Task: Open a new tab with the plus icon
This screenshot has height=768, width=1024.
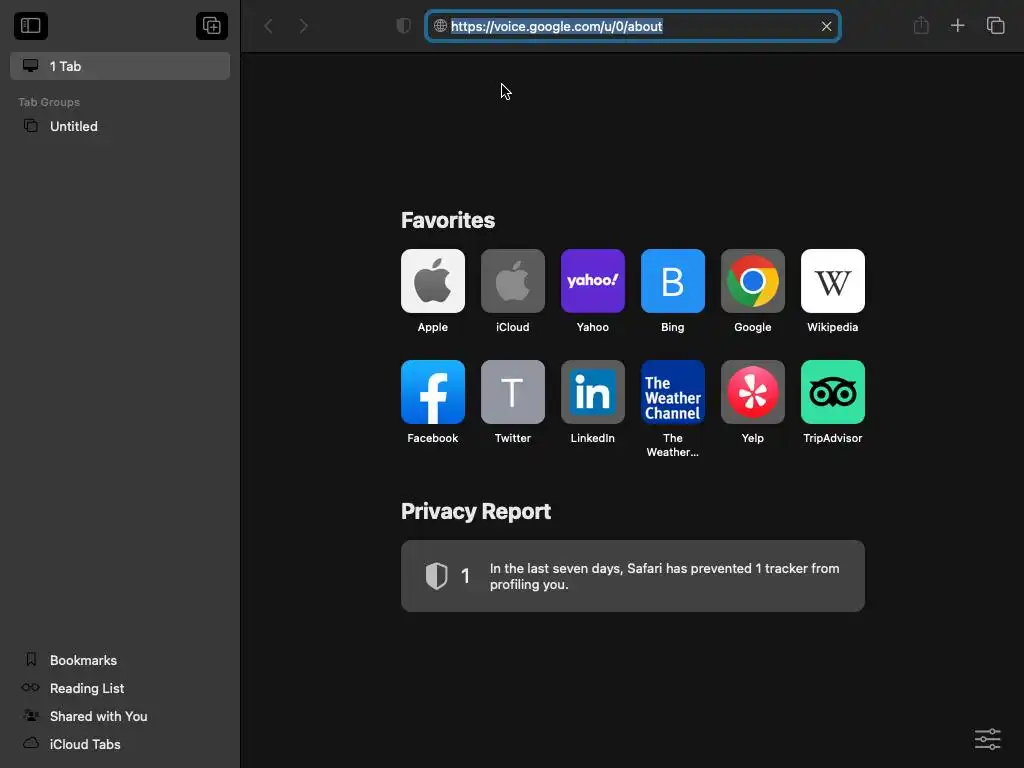Action: 957,26
